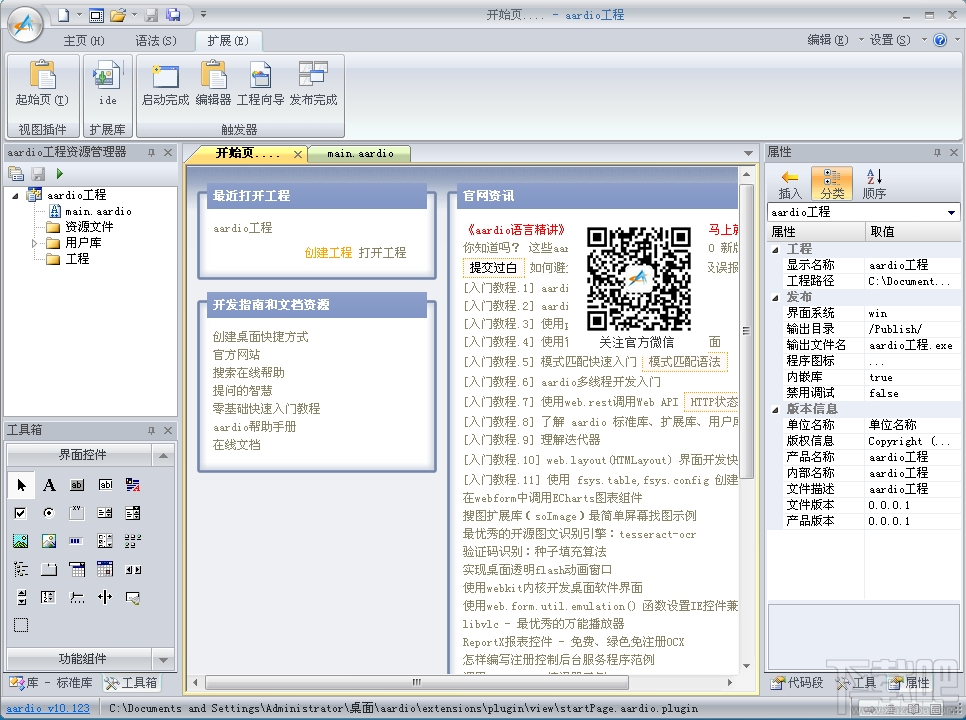
Task: Click the 创建工程 link
Action: (x=328, y=253)
